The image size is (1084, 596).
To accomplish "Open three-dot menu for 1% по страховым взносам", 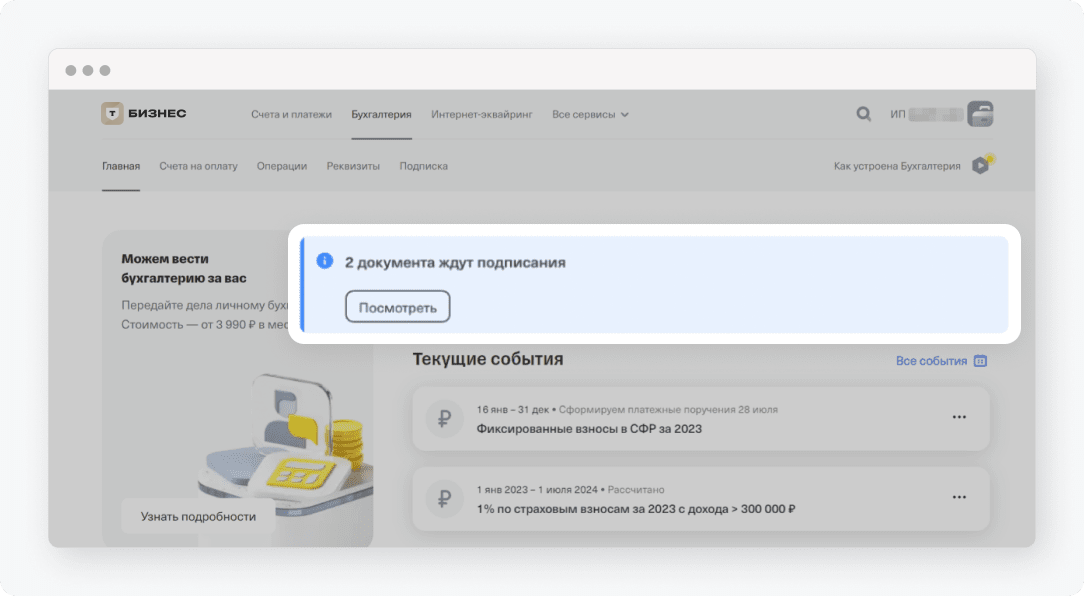I will tap(959, 497).
